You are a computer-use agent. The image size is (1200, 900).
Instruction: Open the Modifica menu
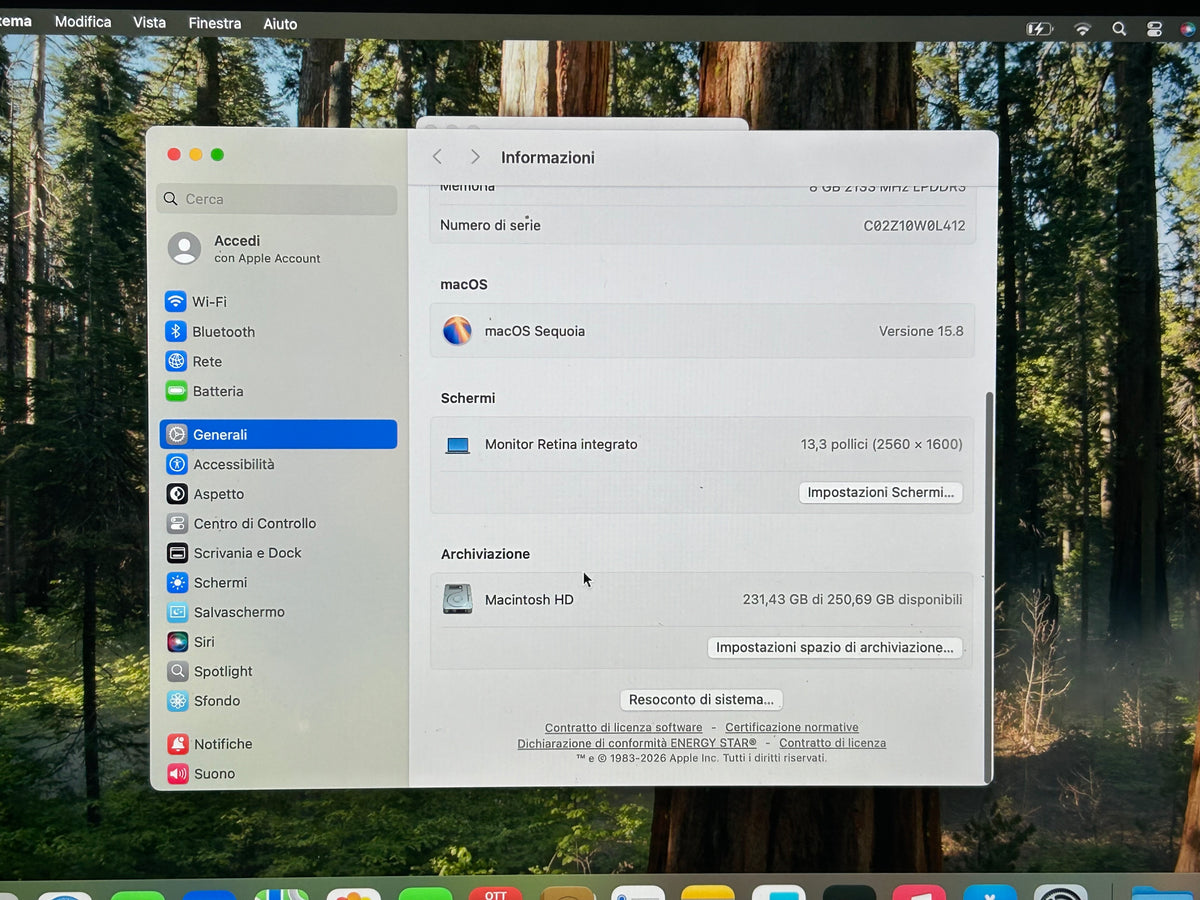coord(83,22)
